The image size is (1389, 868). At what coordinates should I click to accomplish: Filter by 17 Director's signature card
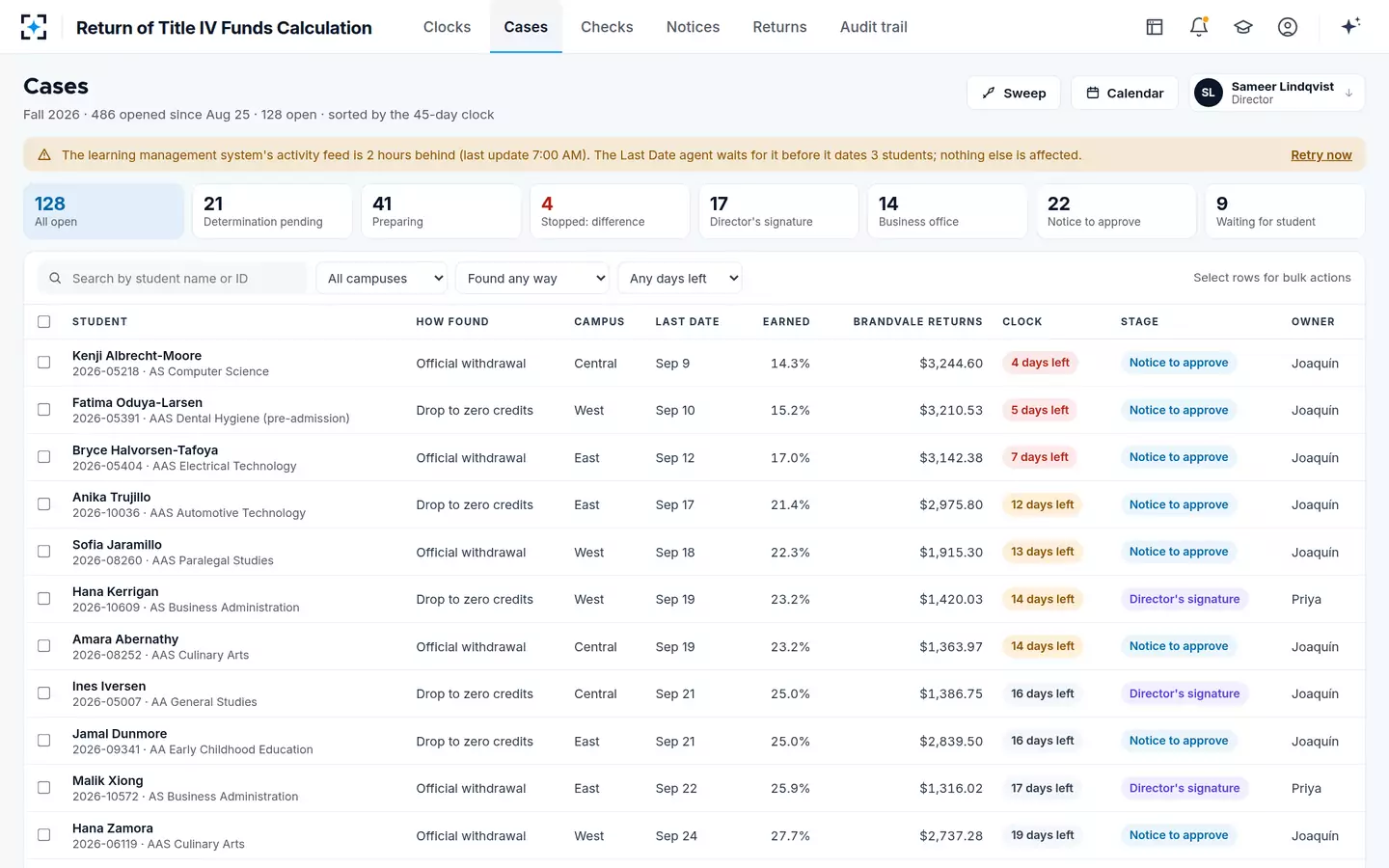[778, 211]
